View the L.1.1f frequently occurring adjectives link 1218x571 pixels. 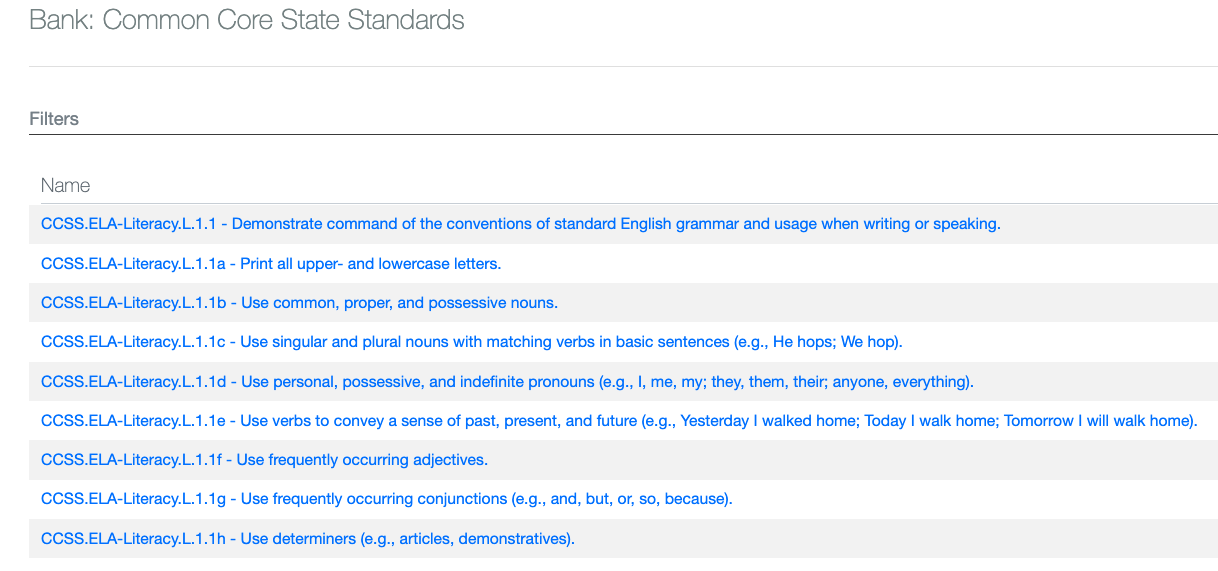point(264,460)
